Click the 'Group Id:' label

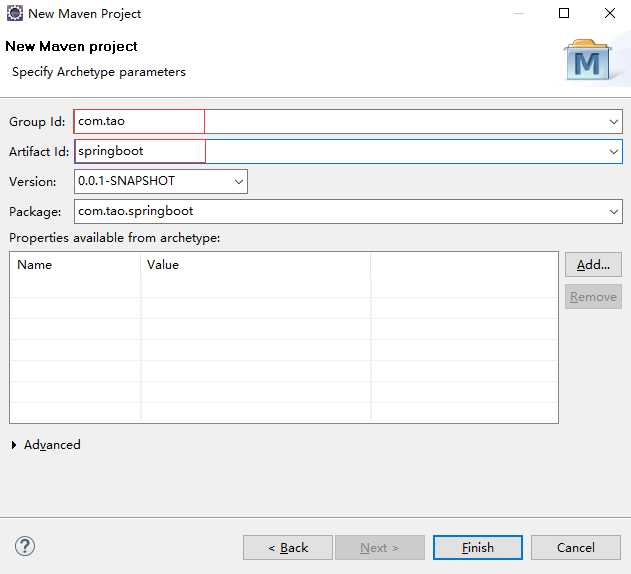pos(37,122)
